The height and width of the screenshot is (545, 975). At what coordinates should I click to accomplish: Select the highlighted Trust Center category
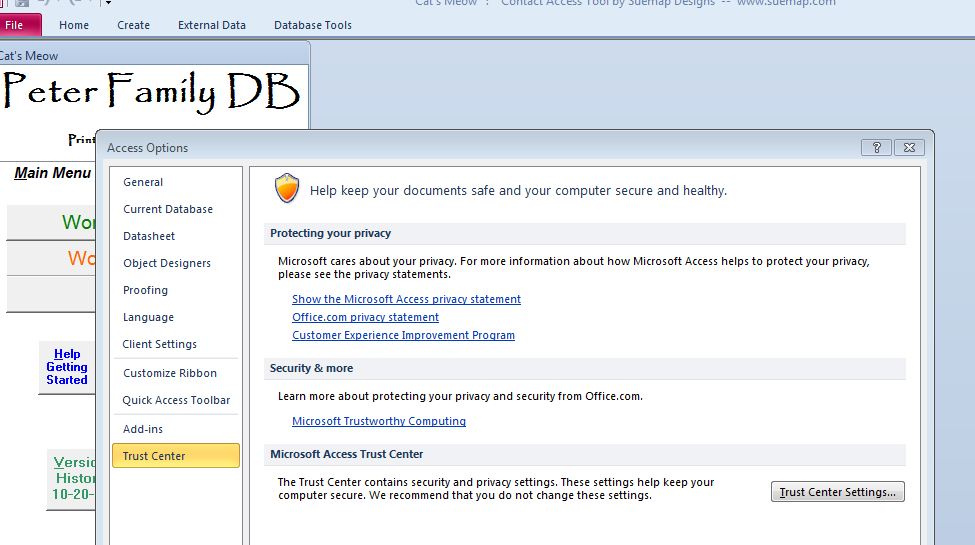176,455
